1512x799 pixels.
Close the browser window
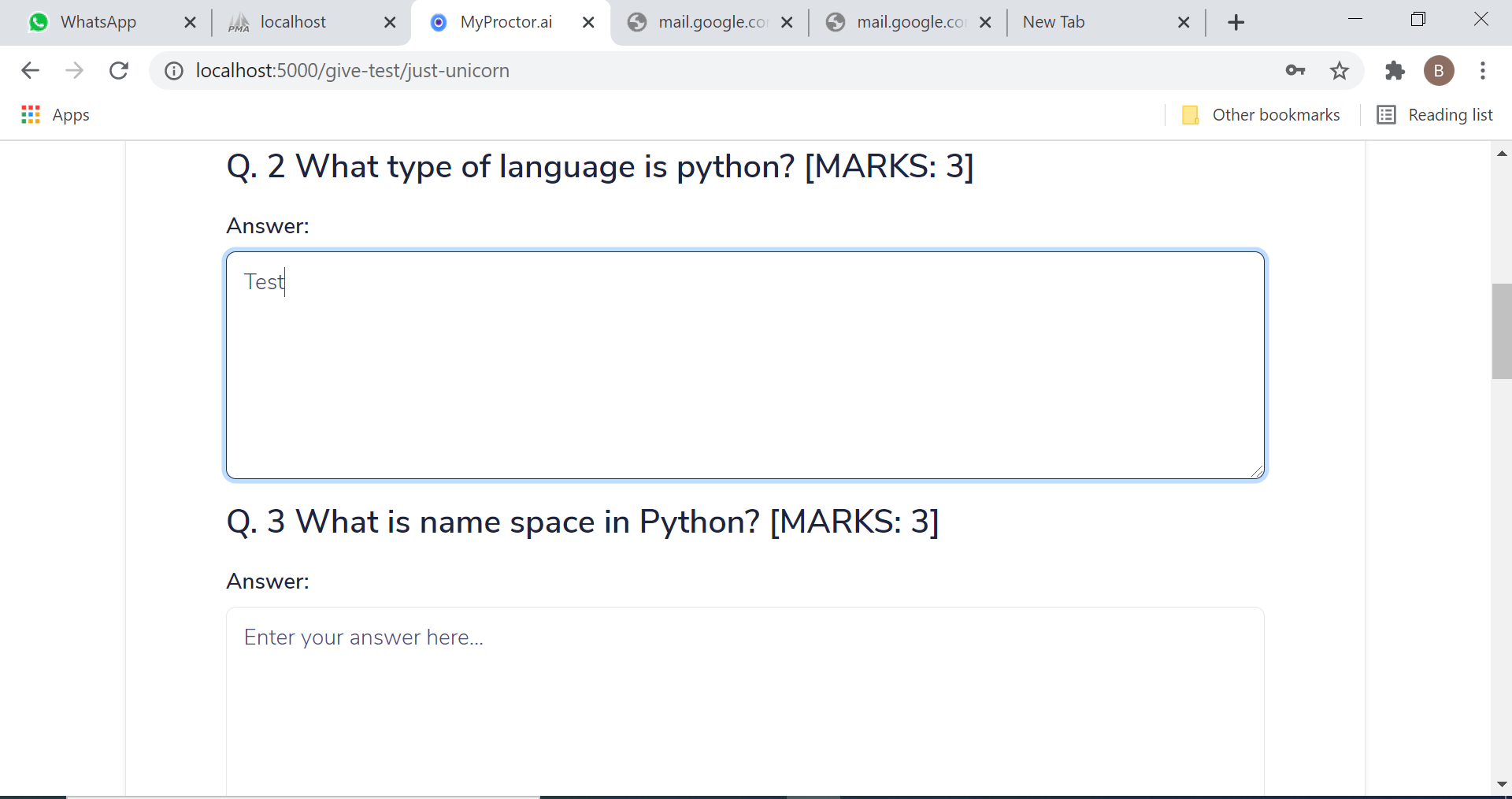(x=1481, y=19)
